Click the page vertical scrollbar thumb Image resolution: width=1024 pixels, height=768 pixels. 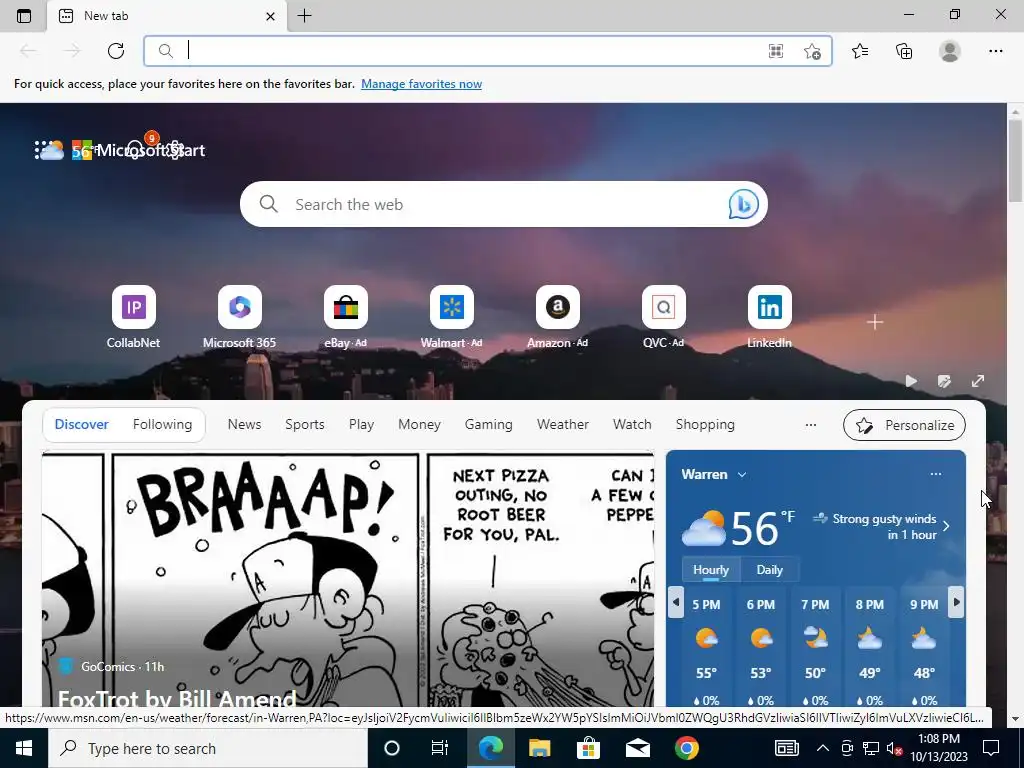[x=1015, y=161]
